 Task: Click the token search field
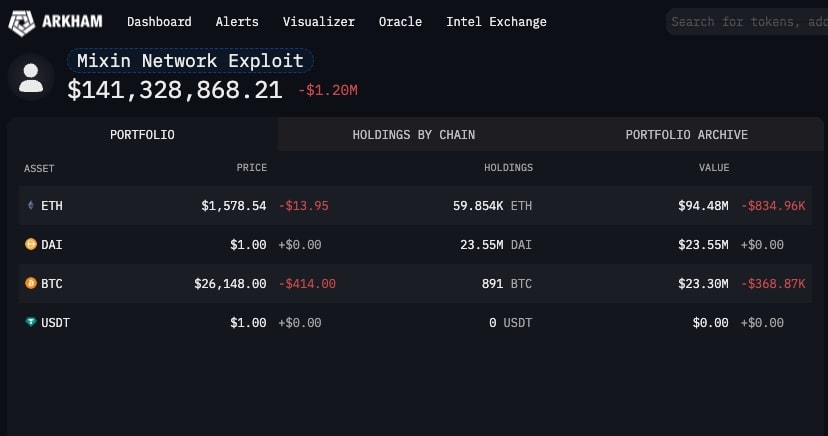(748, 21)
